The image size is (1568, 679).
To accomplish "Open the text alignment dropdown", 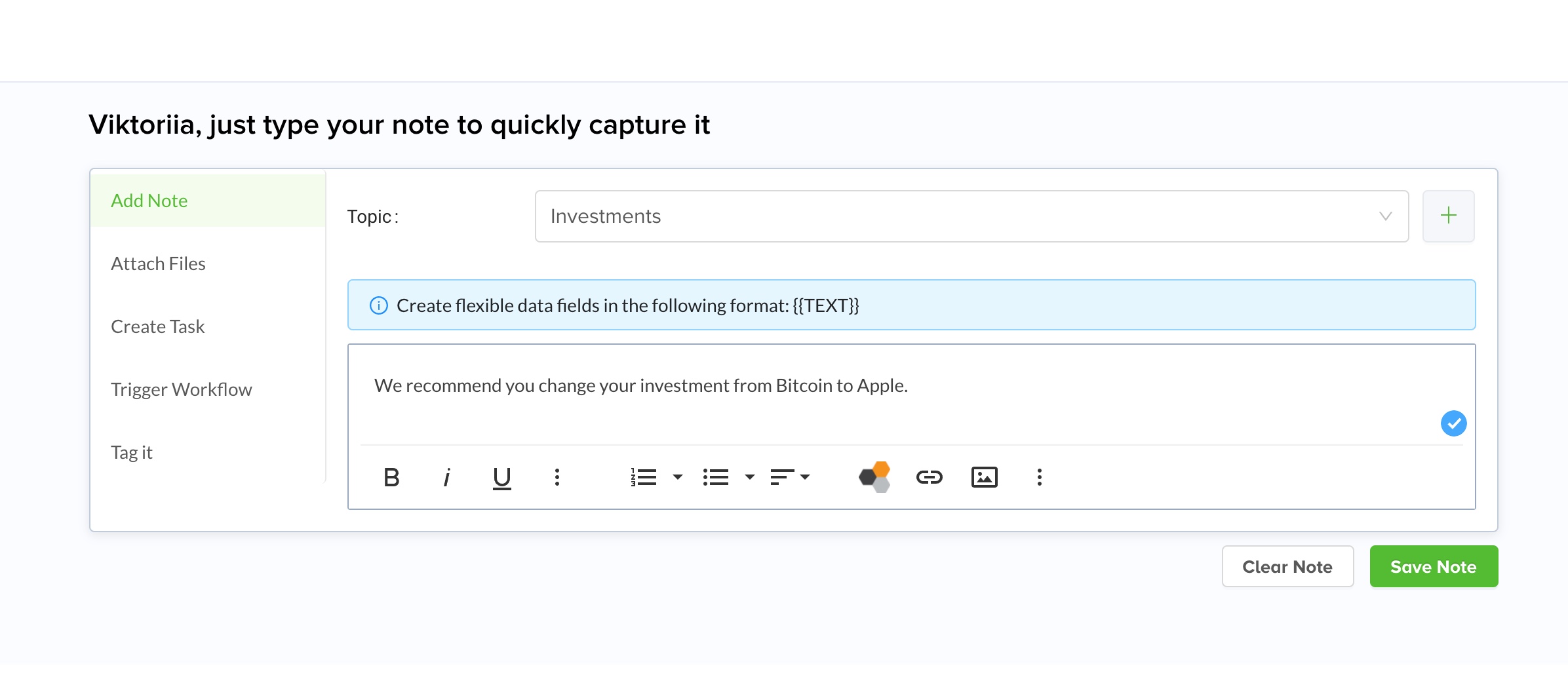I will [x=790, y=477].
